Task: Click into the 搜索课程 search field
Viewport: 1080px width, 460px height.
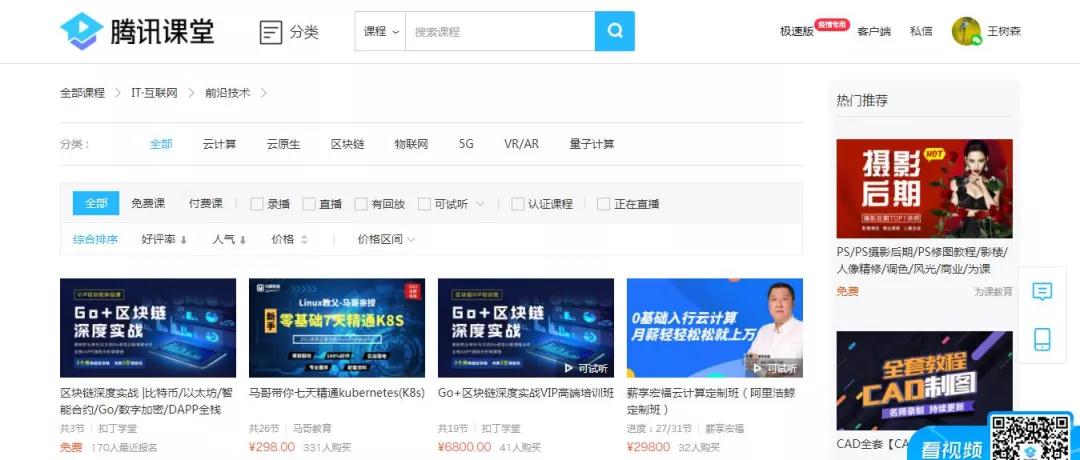Action: pos(500,32)
